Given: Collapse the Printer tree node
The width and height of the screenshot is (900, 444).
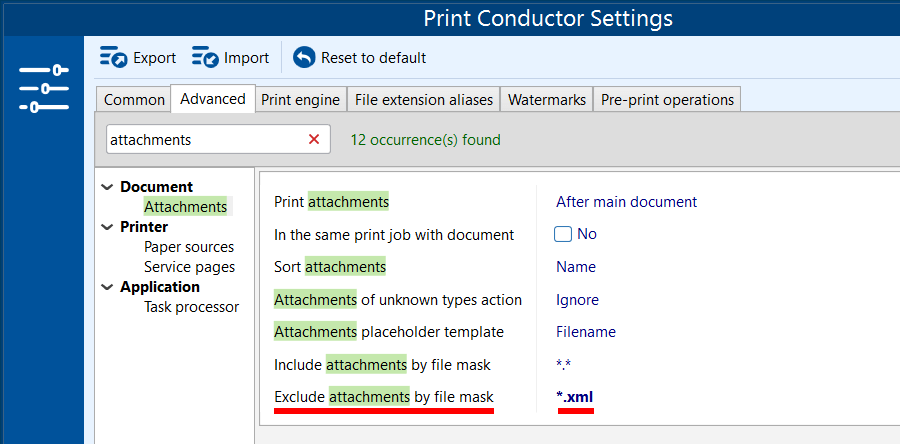Looking at the screenshot, I should [109, 227].
